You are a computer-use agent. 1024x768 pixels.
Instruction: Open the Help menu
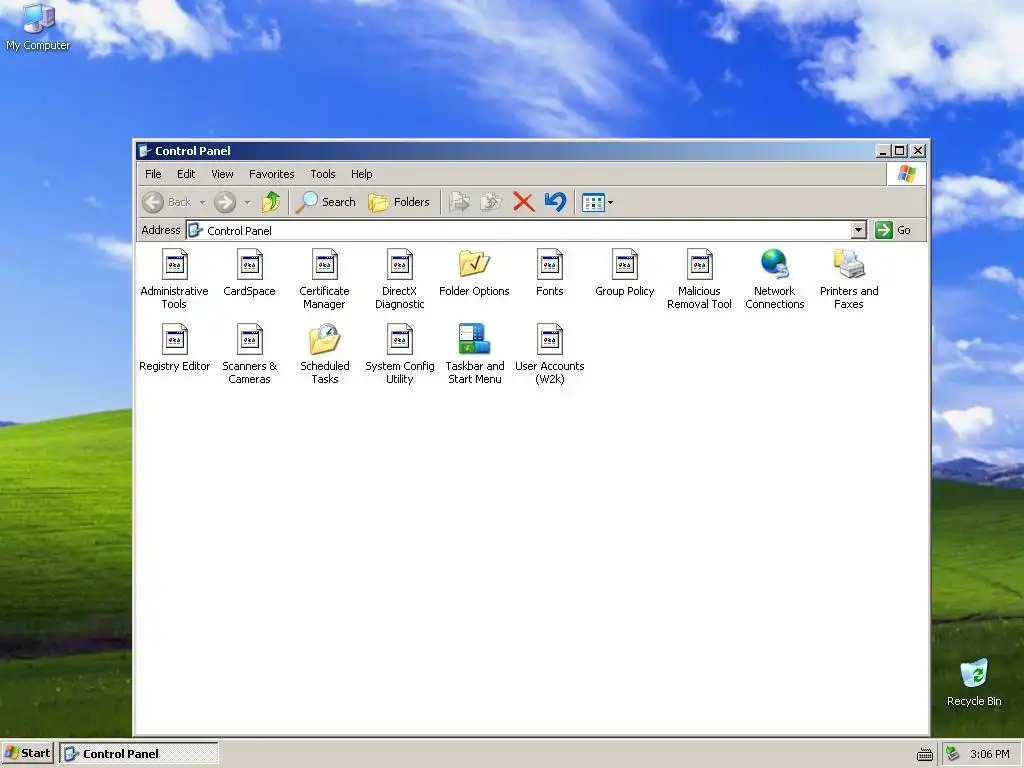coord(361,174)
